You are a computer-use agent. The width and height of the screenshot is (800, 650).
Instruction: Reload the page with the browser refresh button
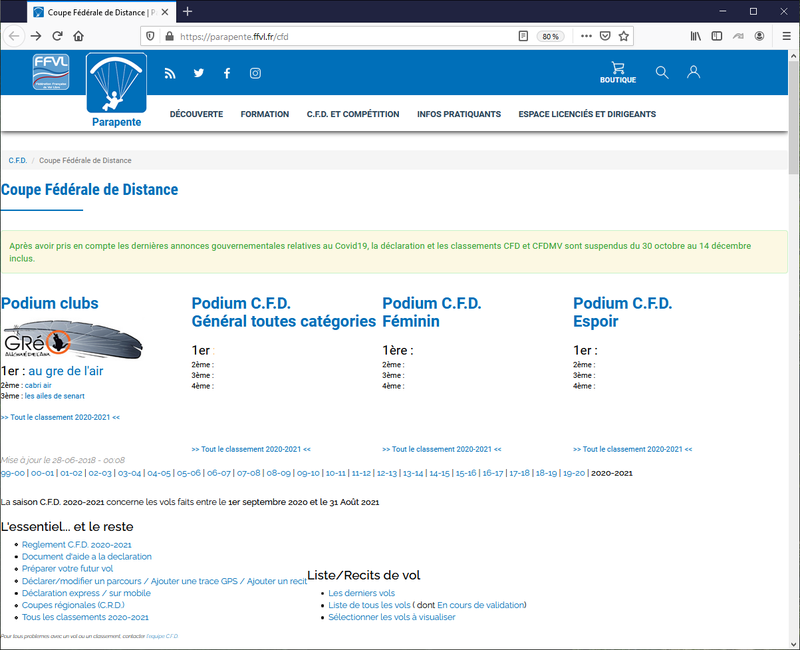(x=57, y=36)
